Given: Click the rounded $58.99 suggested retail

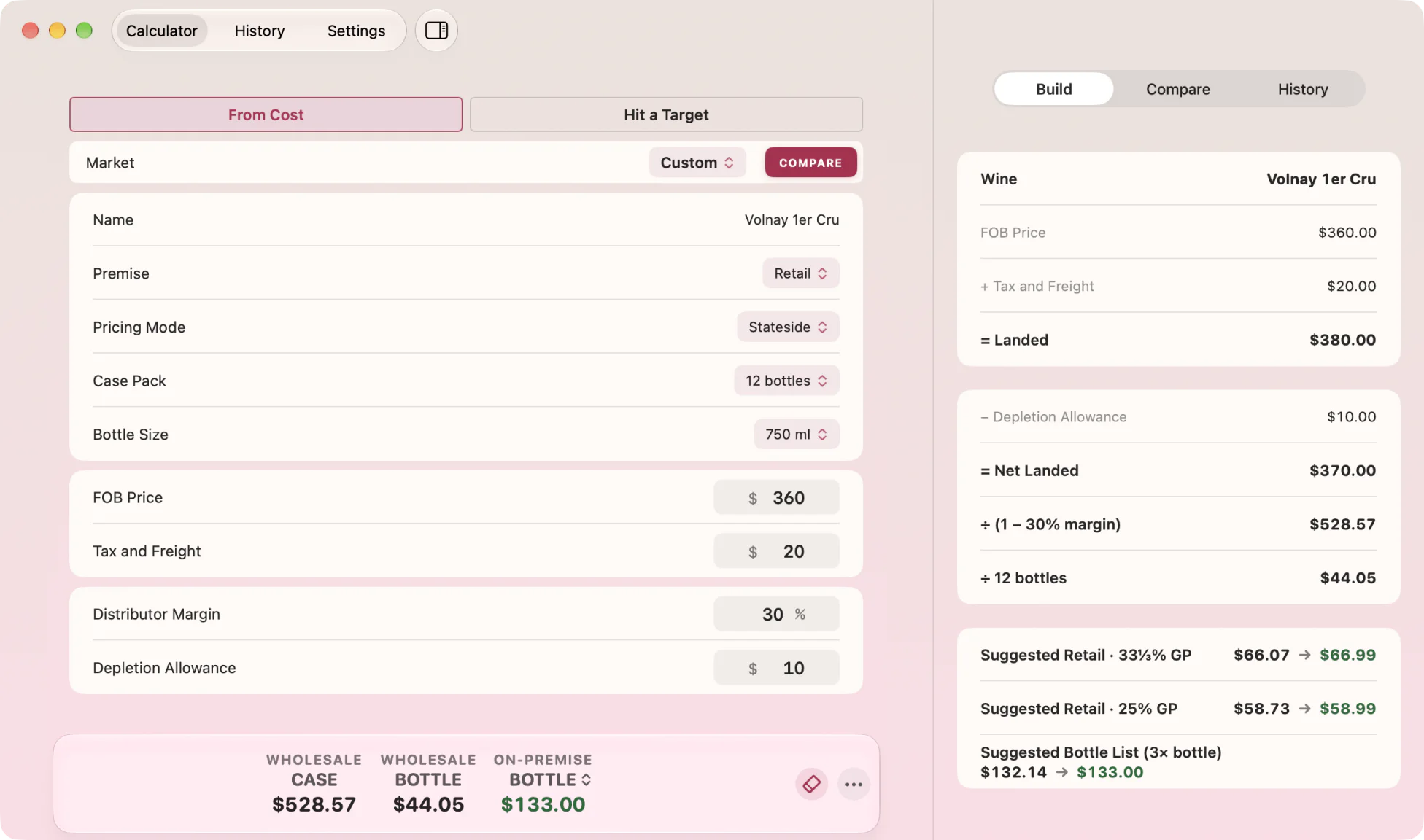Looking at the screenshot, I should tap(1347, 709).
